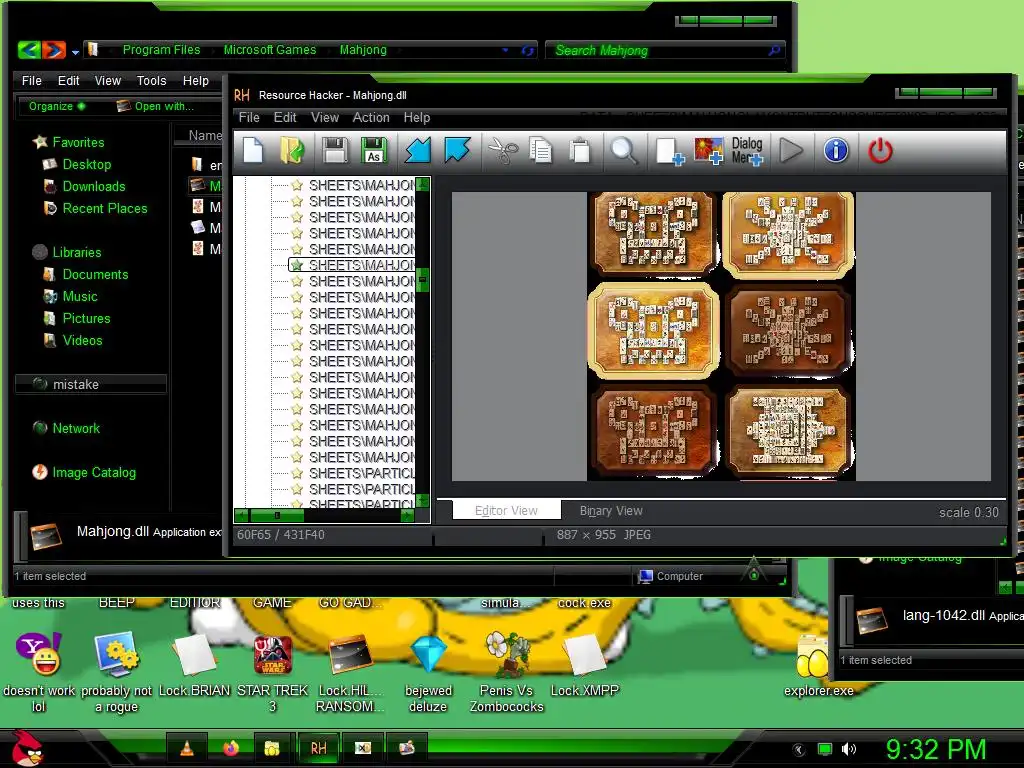Open the Action menu in Resource Hacker
The width and height of the screenshot is (1024, 768).
coord(371,118)
